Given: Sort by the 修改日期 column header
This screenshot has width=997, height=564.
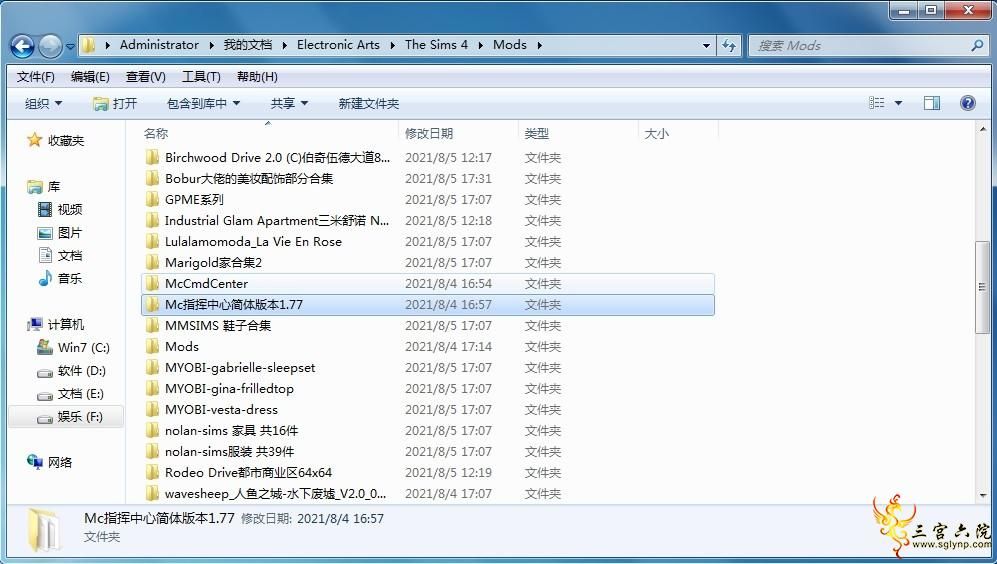Looking at the screenshot, I should (x=429, y=134).
